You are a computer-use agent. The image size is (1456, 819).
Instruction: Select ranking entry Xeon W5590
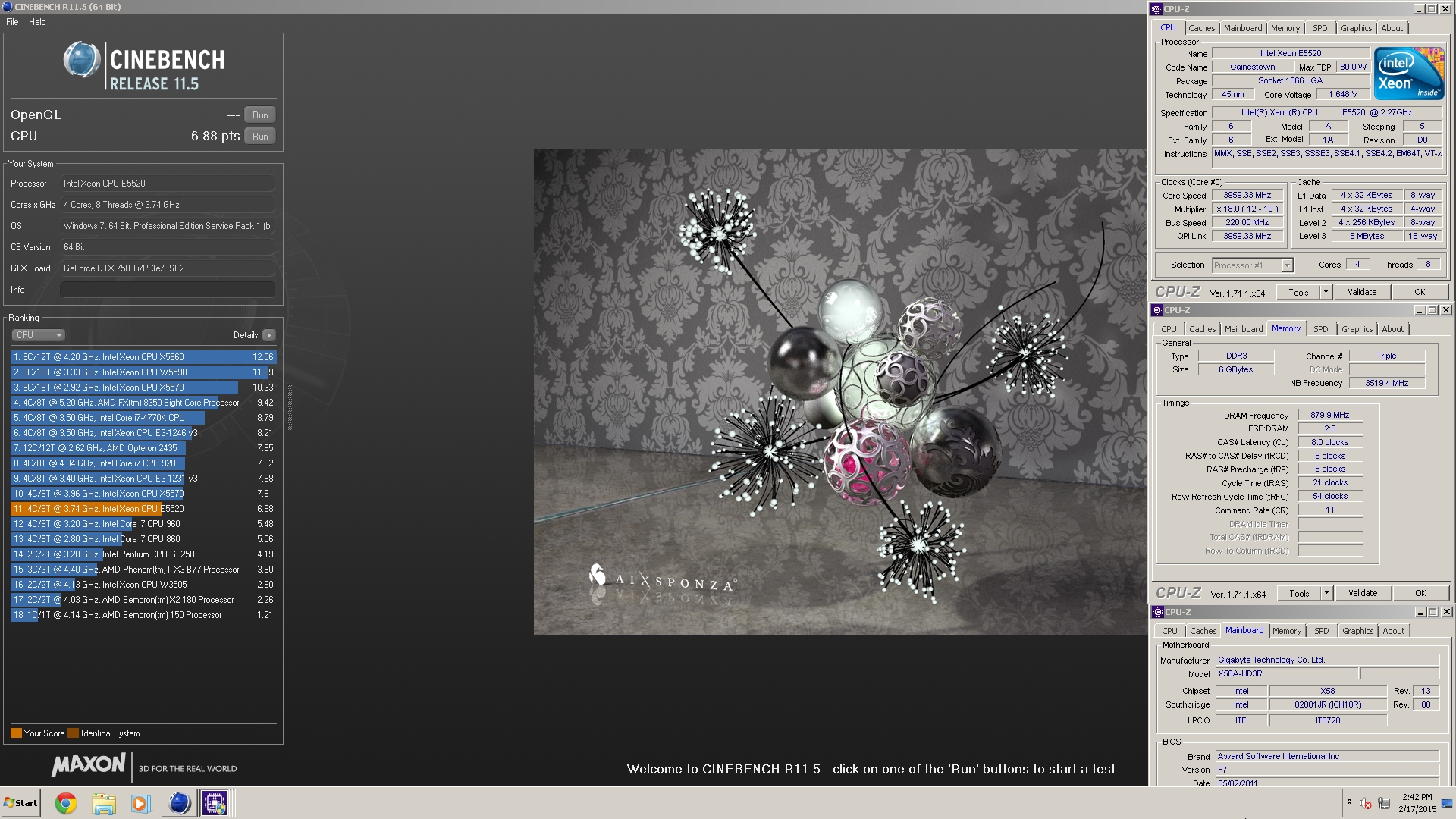143,372
